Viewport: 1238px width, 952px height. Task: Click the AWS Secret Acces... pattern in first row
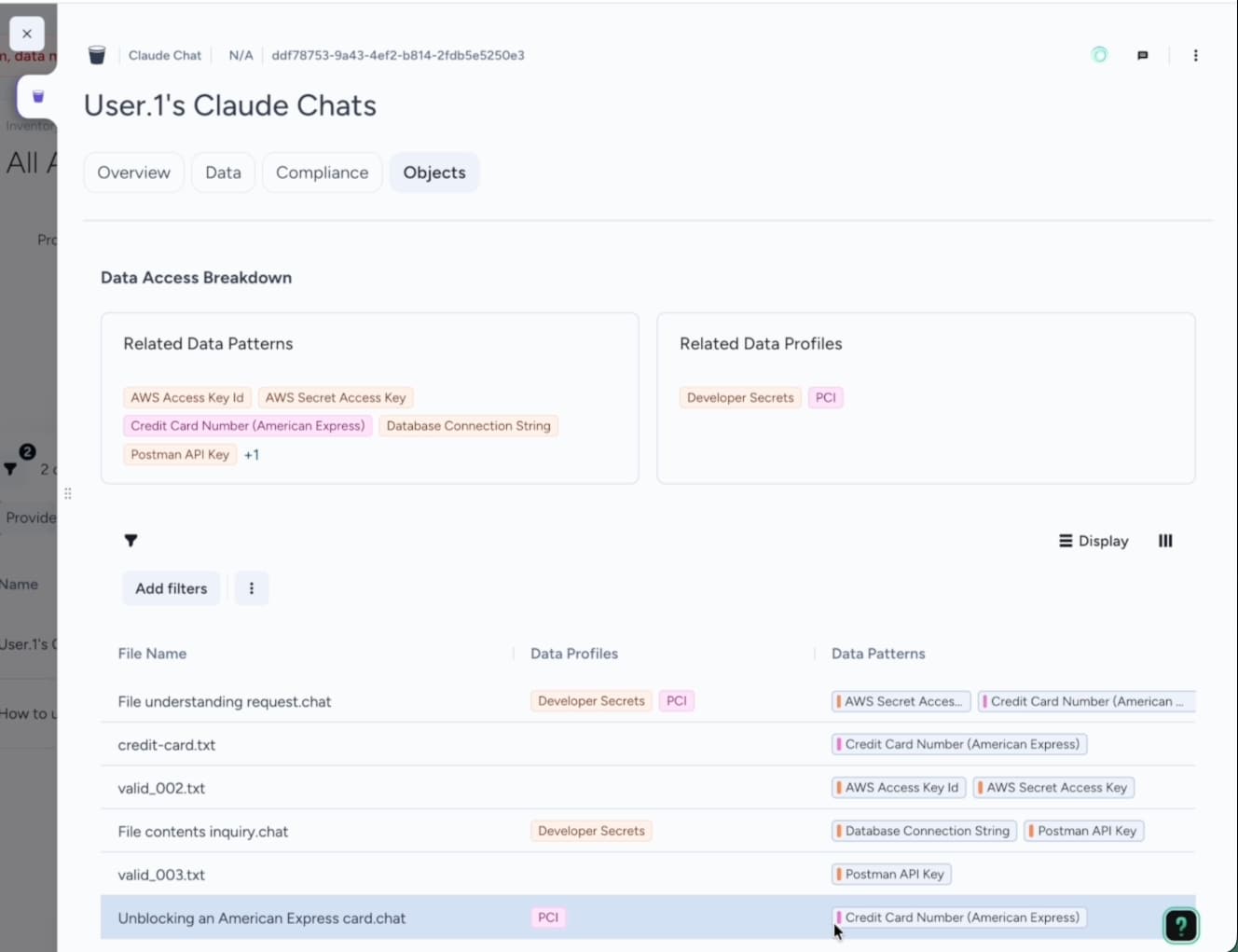click(901, 701)
